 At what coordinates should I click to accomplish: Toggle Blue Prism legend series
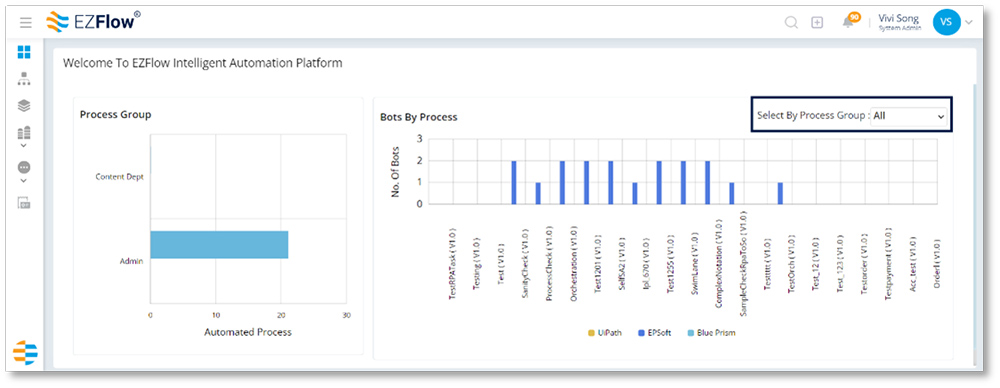tap(711, 332)
